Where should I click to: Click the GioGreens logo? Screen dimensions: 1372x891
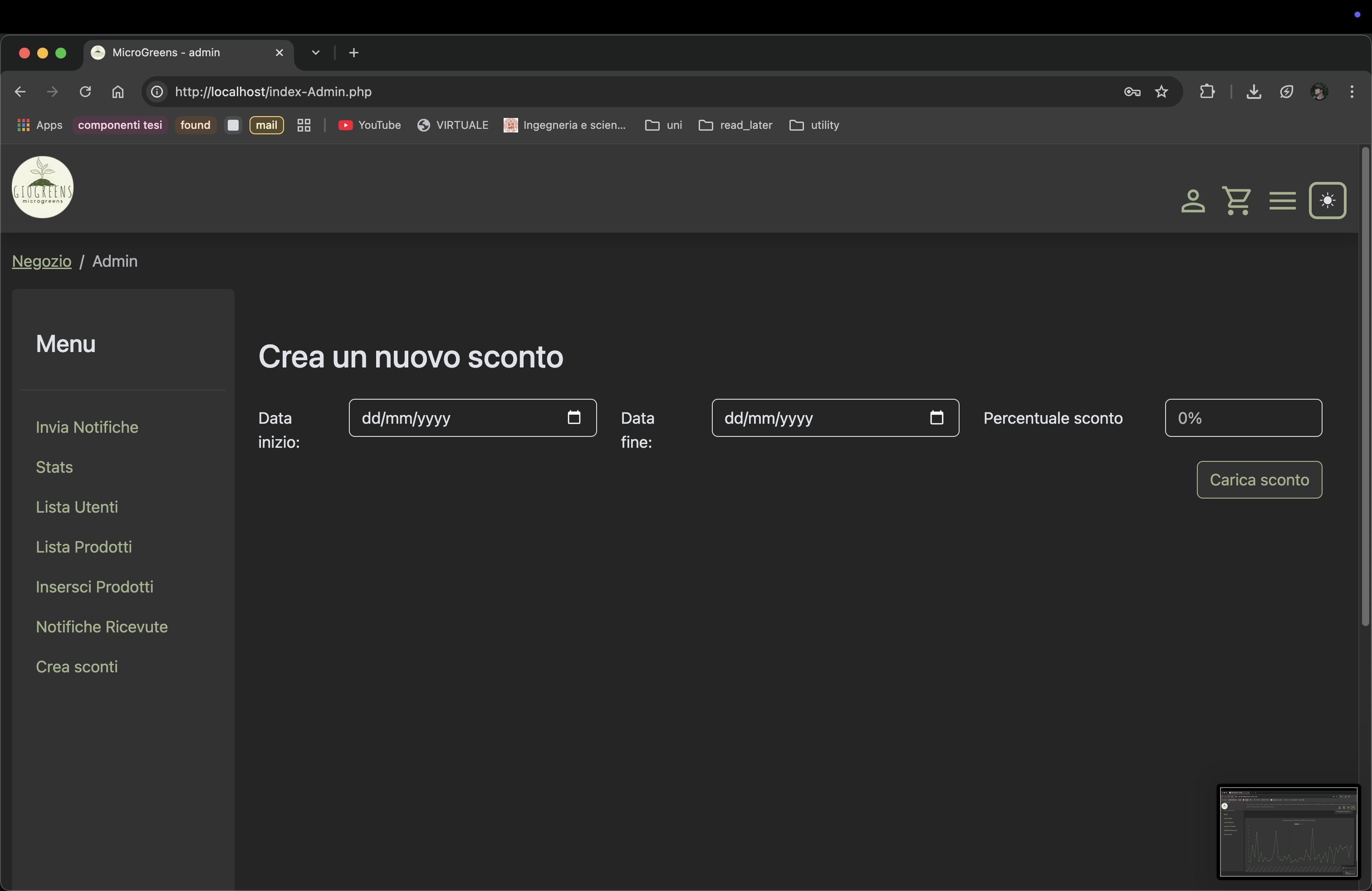43,187
